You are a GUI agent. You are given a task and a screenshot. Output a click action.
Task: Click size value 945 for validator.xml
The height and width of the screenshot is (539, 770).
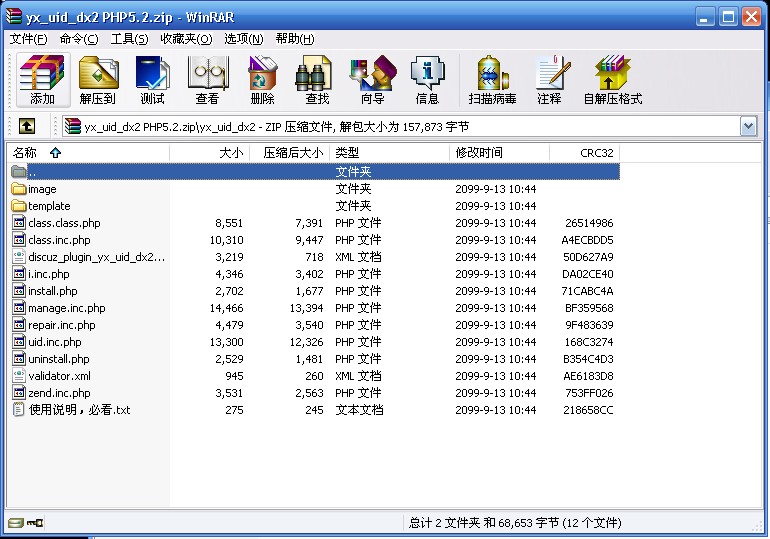click(234, 376)
